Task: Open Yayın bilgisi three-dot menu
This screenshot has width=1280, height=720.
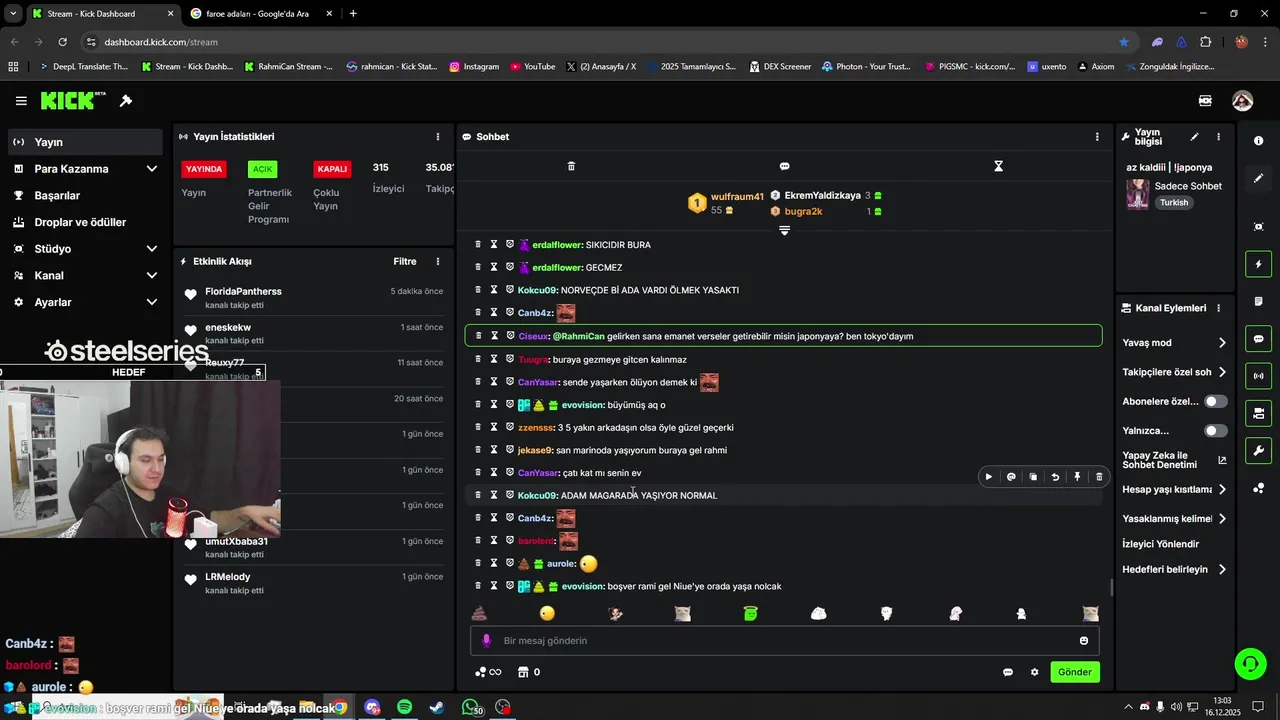Action: [1218, 137]
